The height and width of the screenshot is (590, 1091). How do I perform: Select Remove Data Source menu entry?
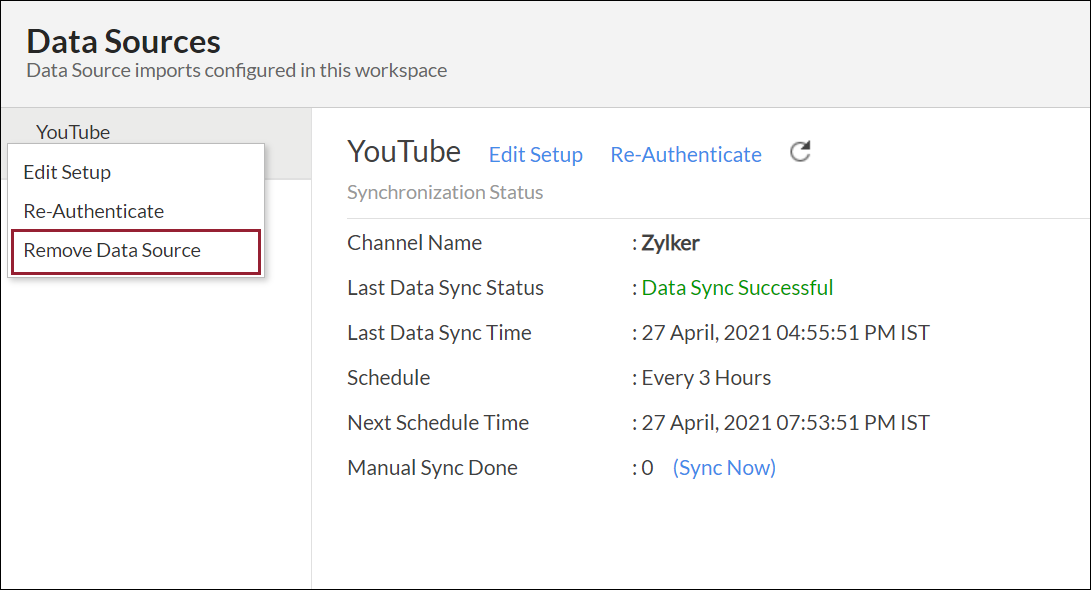point(112,250)
